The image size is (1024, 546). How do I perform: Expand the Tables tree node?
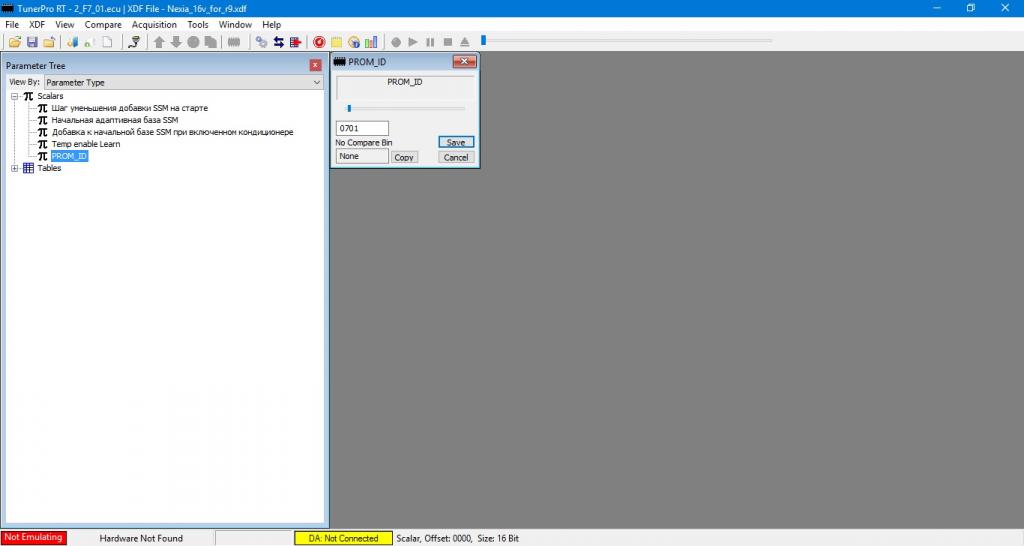coord(15,168)
